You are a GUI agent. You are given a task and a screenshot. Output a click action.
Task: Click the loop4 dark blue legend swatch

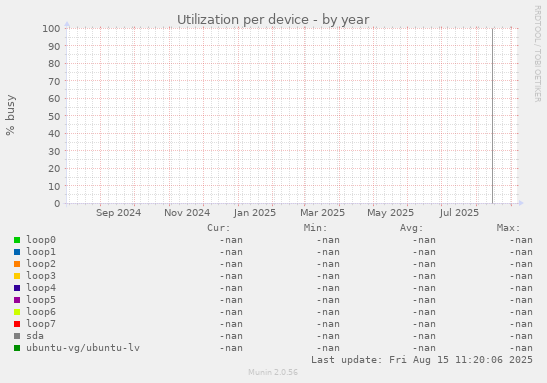[17, 288]
